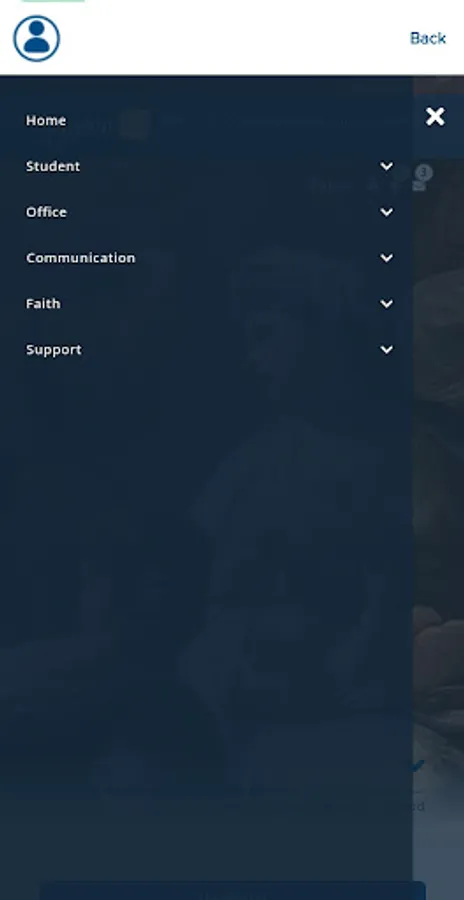Select the Office menu label
Viewport: 464px width, 900px height.
[x=46, y=212]
